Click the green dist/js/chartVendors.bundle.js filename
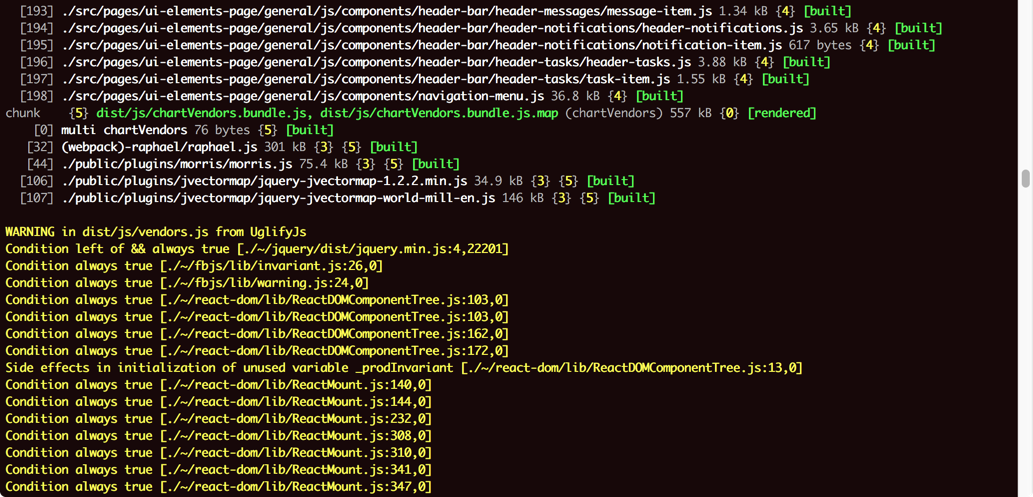1033x497 pixels. pyautogui.click(x=203, y=113)
